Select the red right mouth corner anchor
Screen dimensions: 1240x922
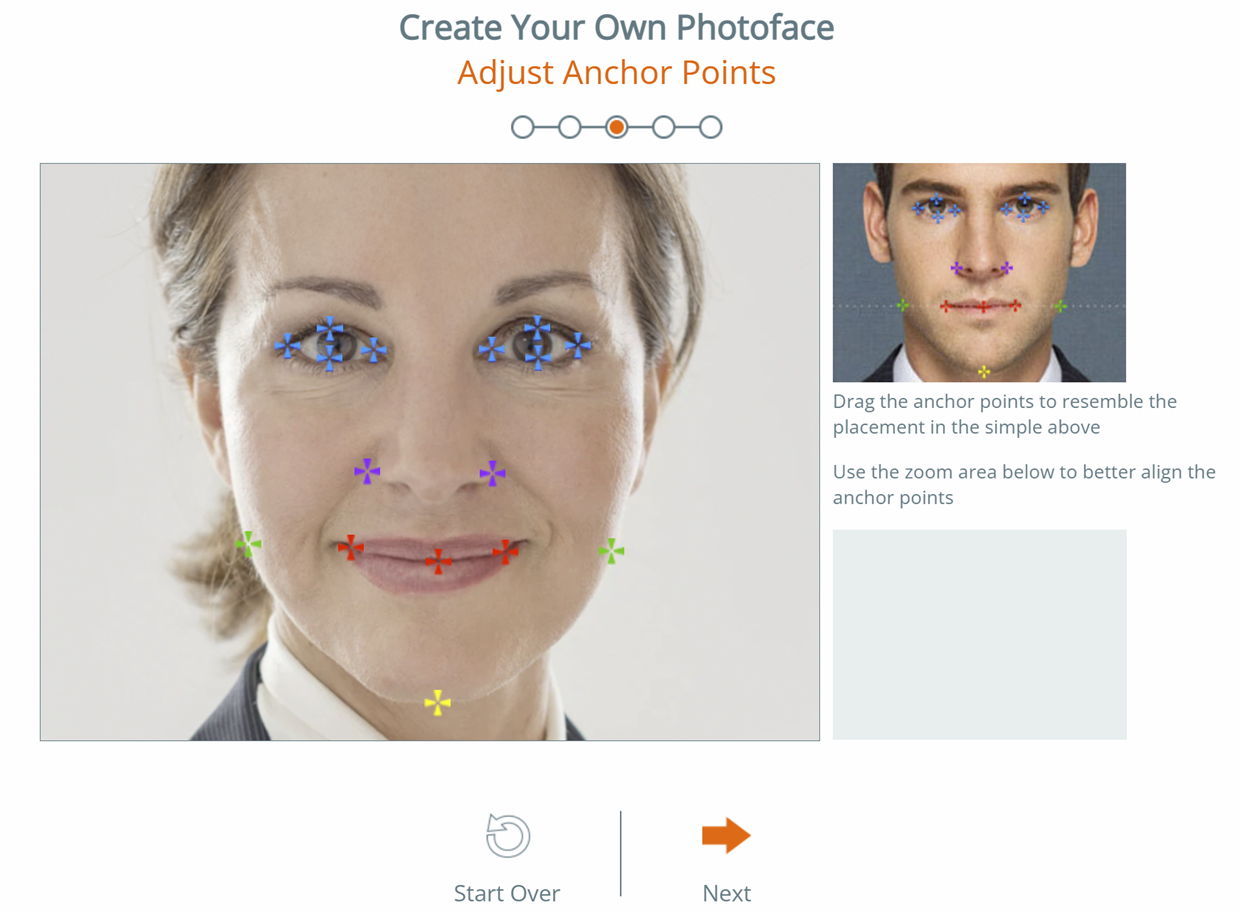pos(506,551)
